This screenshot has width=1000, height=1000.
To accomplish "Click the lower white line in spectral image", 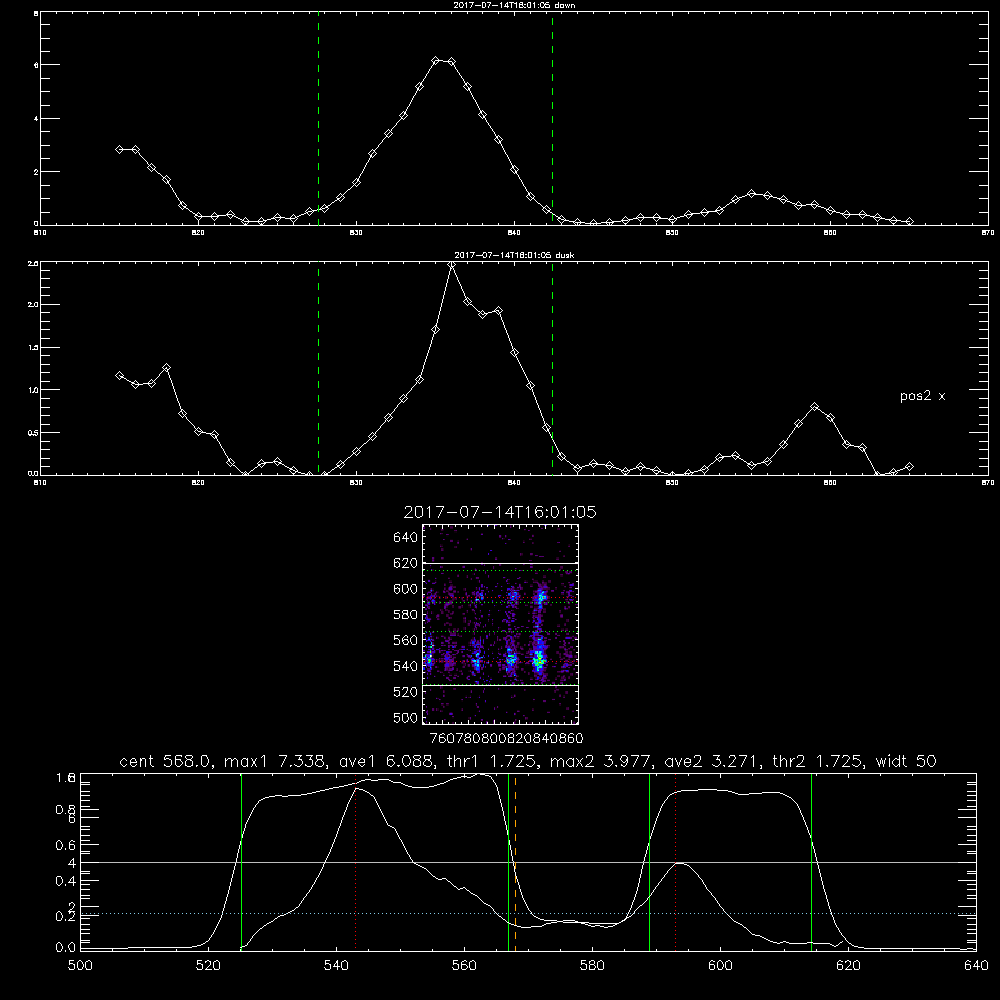I will point(500,685).
